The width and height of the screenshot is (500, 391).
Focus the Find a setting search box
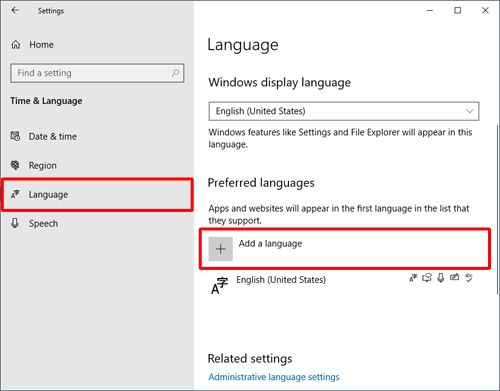(x=97, y=73)
